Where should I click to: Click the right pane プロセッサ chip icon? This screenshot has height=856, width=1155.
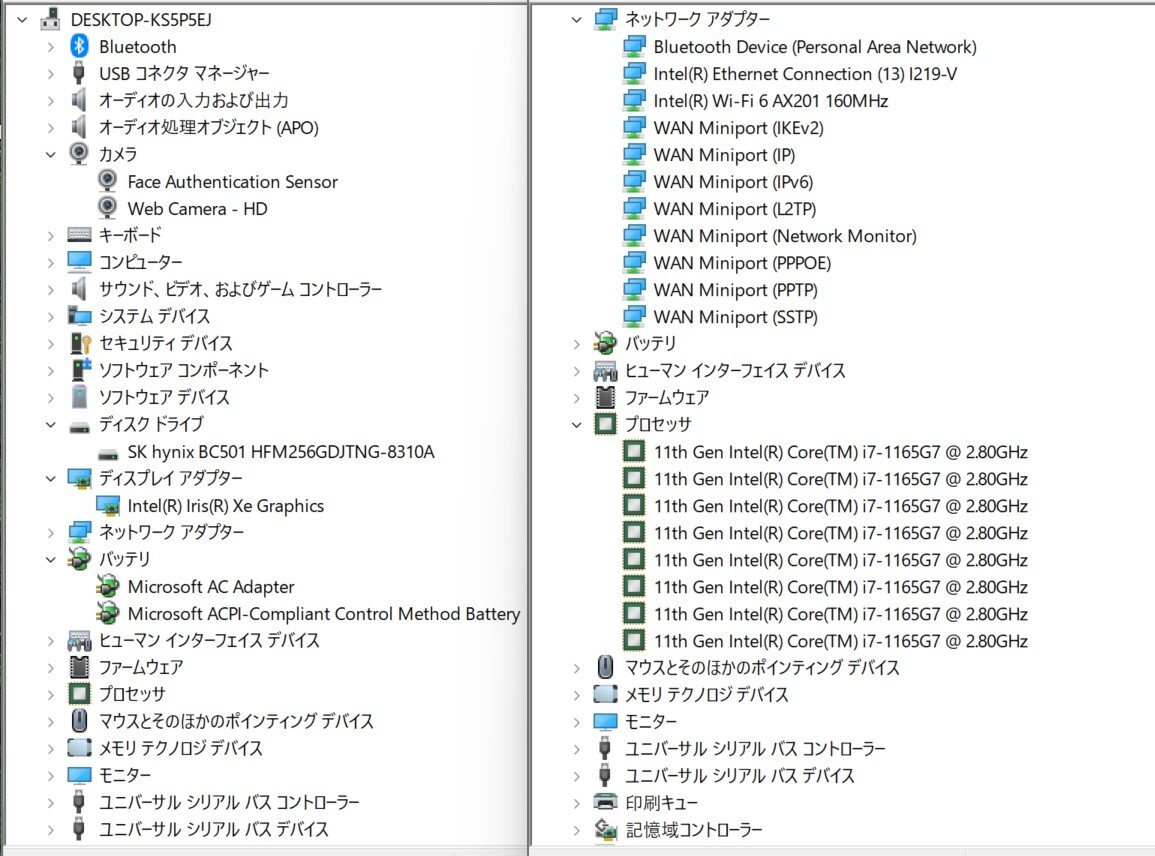pyautogui.click(x=605, y=424)
